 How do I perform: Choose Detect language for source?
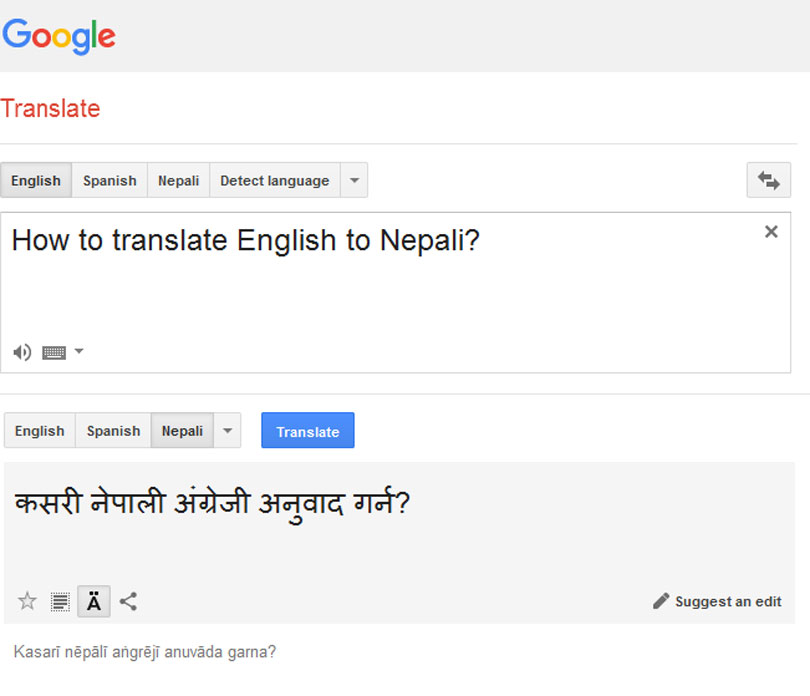274,181
